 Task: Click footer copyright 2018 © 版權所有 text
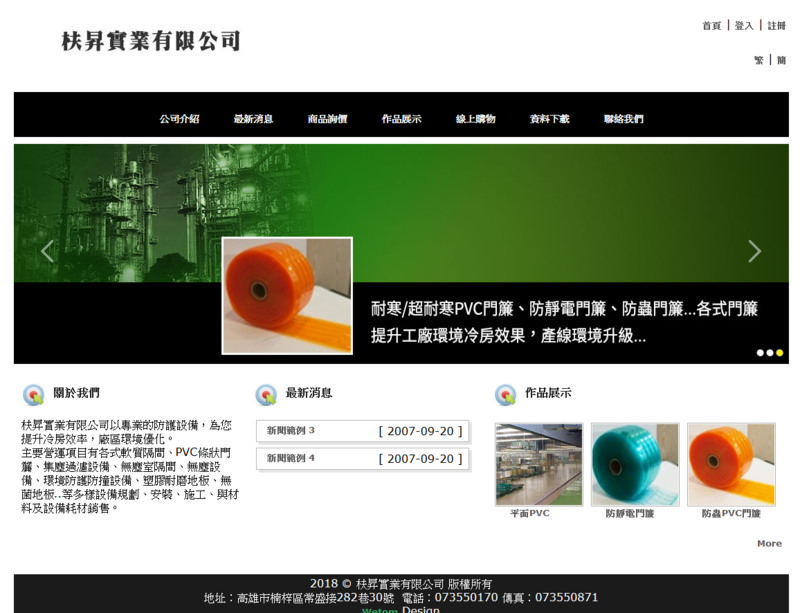(x=401, y=584)
